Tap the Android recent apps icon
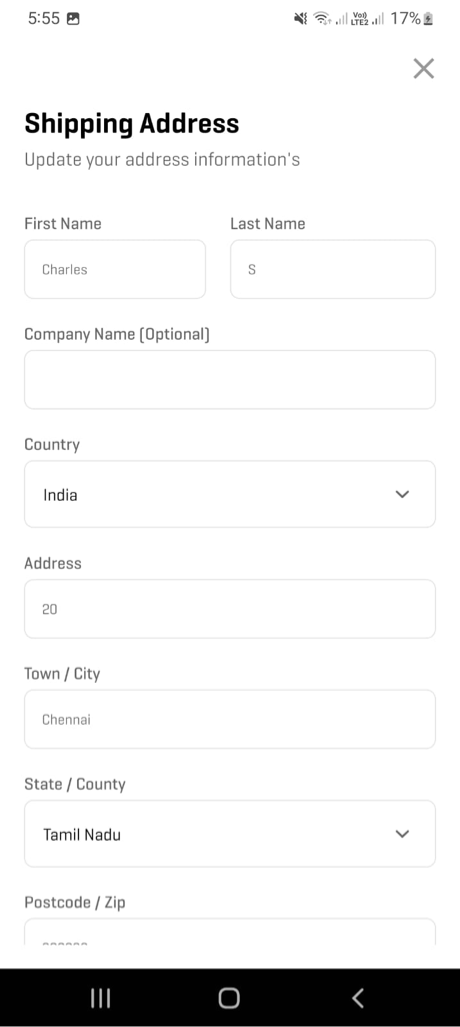This screenshot has width=460, height=1027. coord(100,998)
